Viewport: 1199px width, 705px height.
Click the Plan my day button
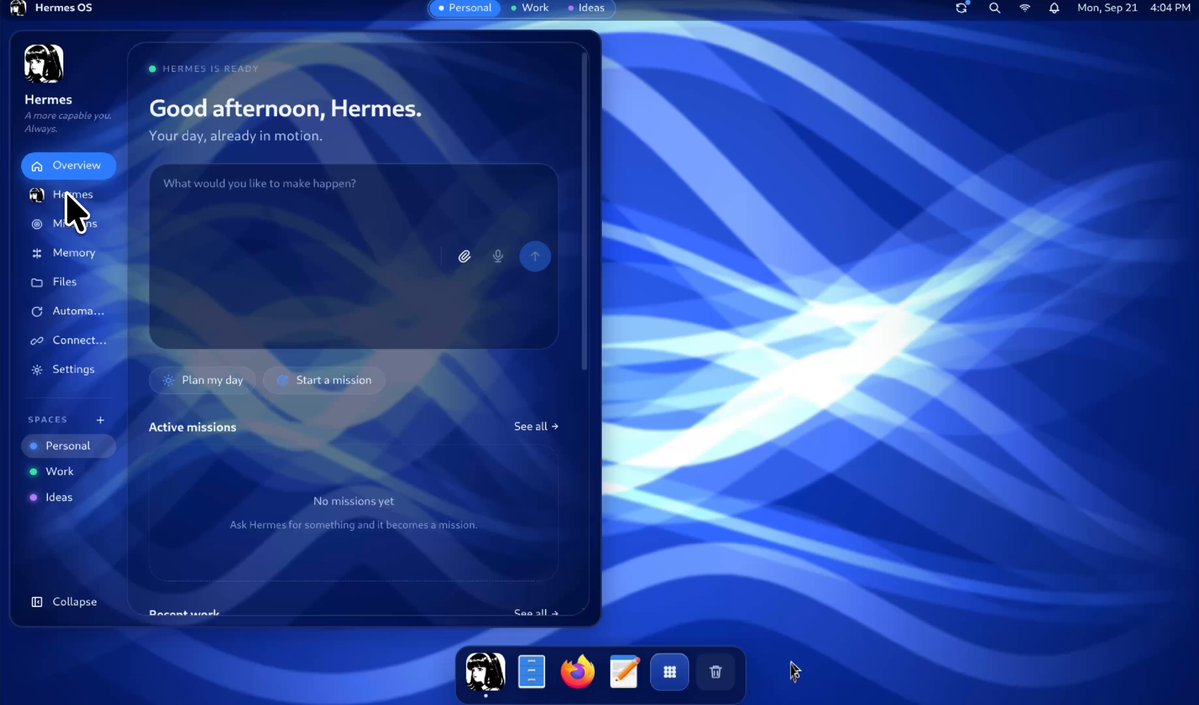click(203, 380)
